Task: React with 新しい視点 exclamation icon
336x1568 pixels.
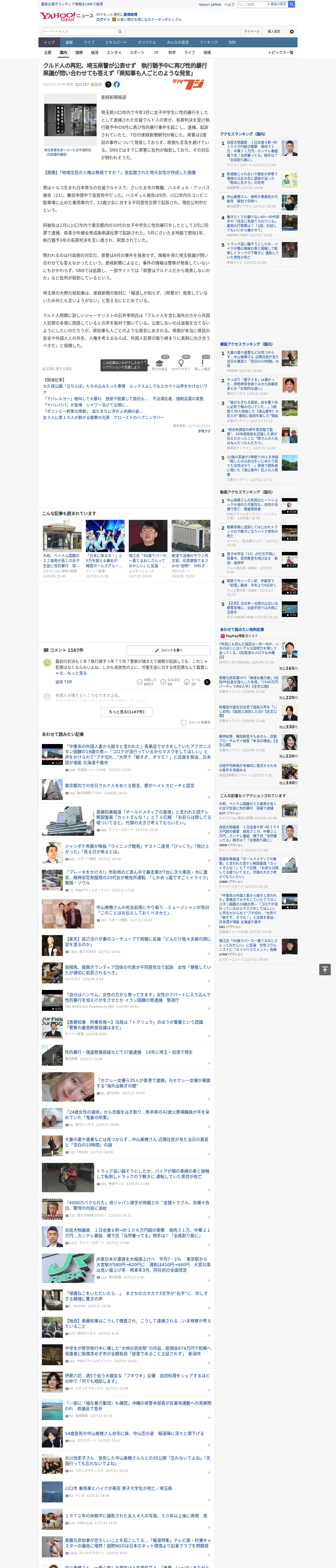Action: coord(203,363)
